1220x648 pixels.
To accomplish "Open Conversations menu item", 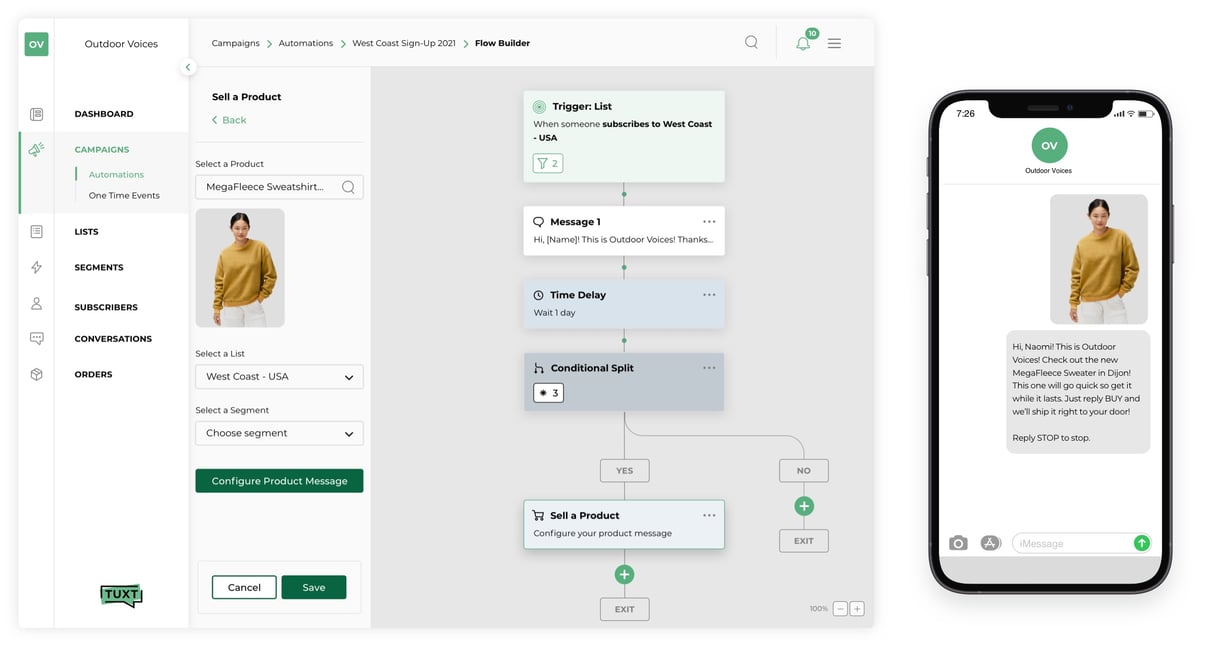I will coord(113,339).
